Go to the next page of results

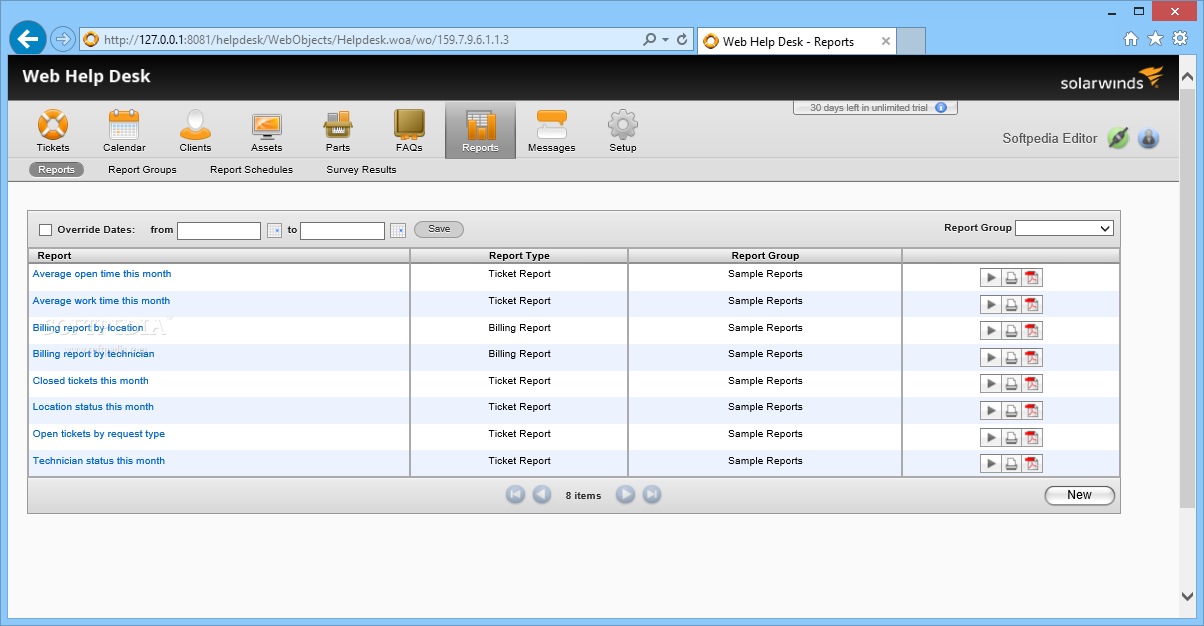tap(625, 494)
